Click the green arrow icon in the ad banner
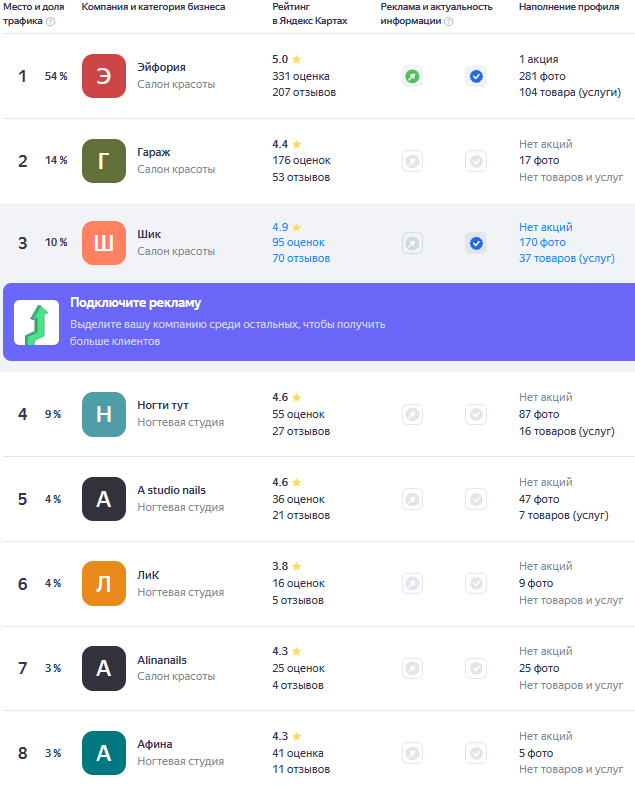635x790 pixels. tap(36, 322)
